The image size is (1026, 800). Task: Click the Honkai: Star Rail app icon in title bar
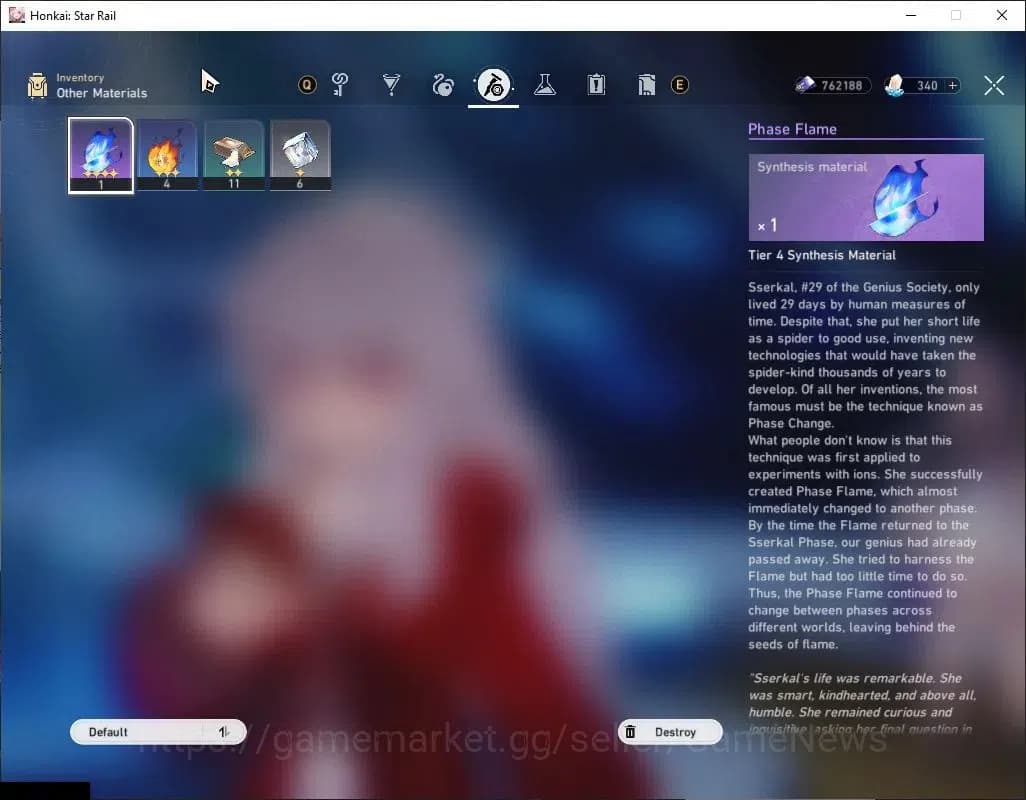[x=16, y=15]
